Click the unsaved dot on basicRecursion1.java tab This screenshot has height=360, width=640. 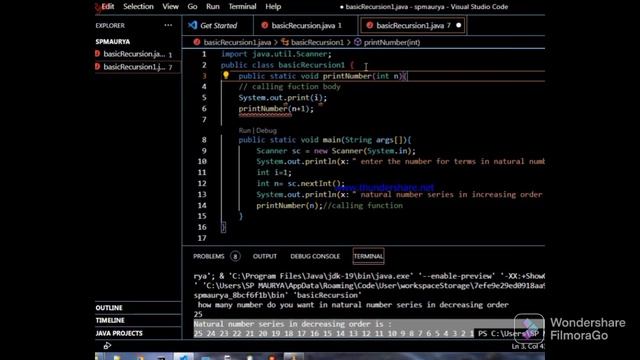coord(458,25)
